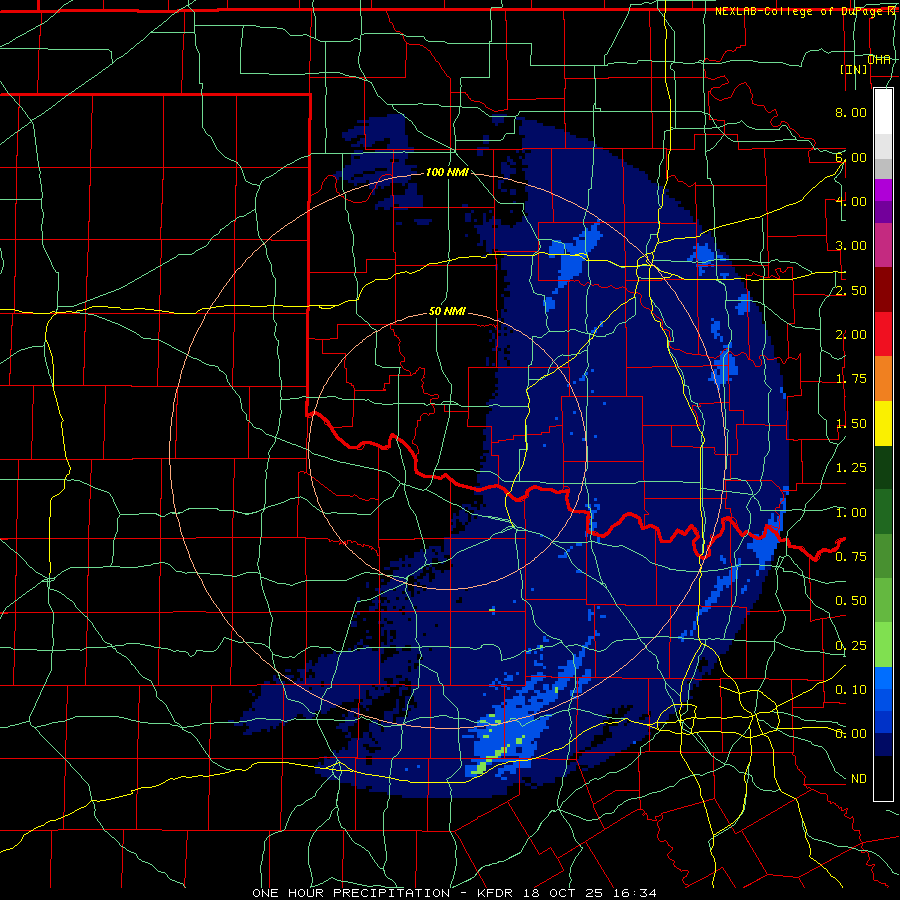Click the black ND swatch at legend bottom
The image size is (900, 900).
pos(883,778)
